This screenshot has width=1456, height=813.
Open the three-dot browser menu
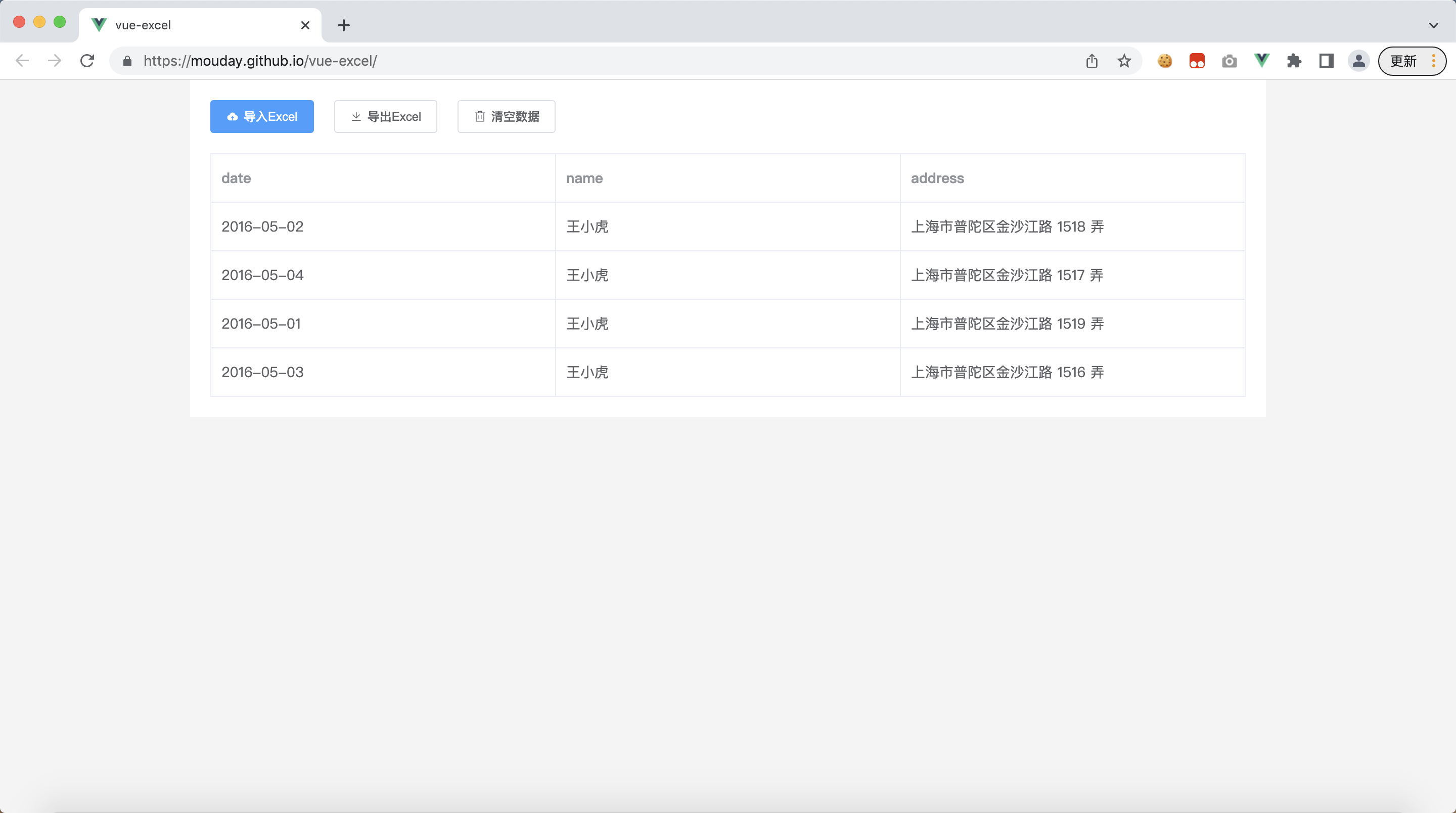1433,61
